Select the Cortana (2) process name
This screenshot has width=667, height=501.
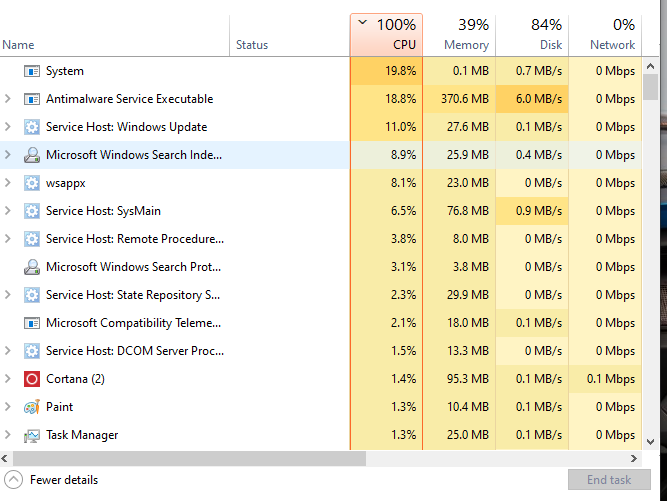(x=75, y=379)
